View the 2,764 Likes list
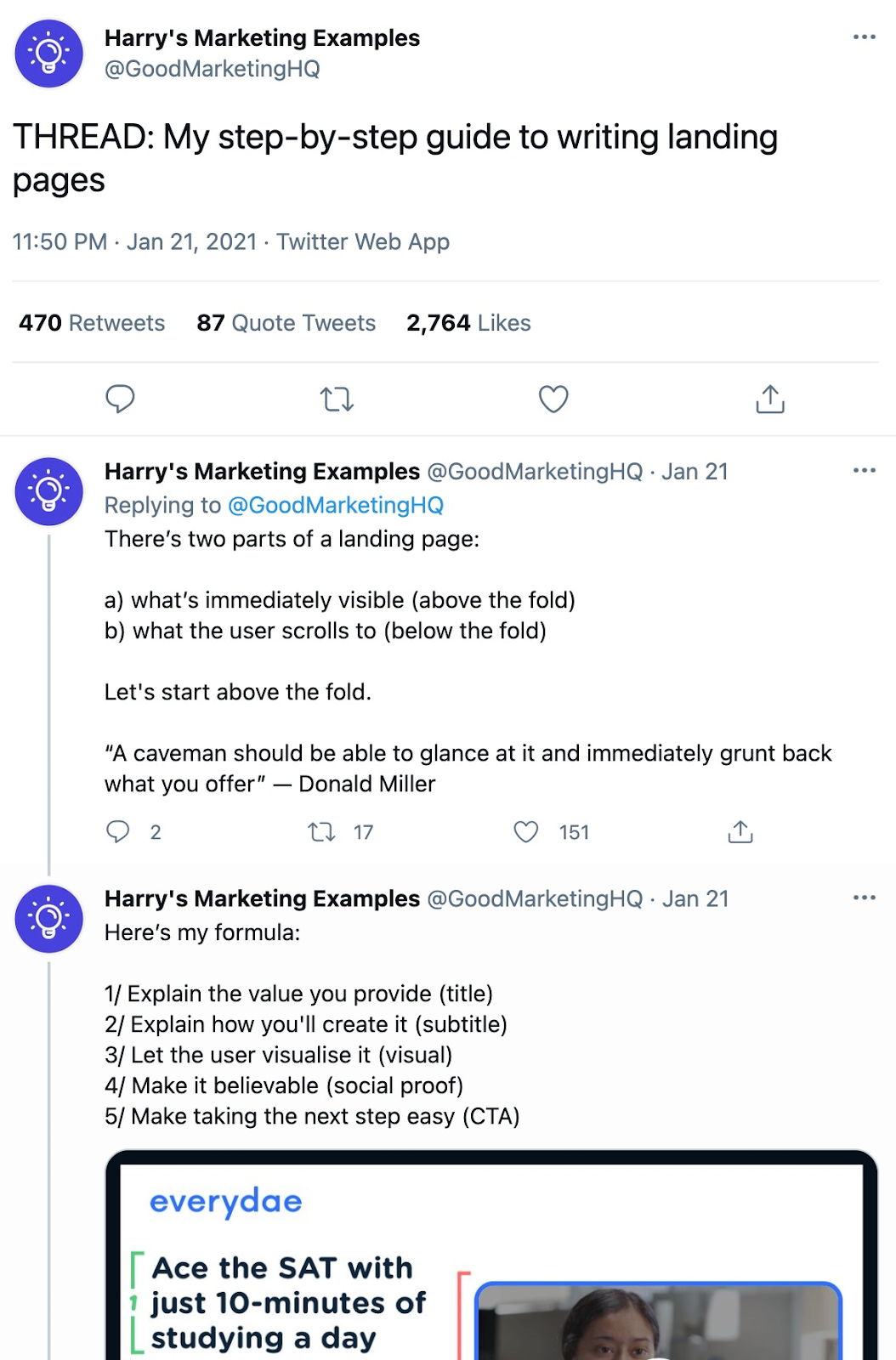The height and width of the screenshot is (1360, 896). pos(468,323)
